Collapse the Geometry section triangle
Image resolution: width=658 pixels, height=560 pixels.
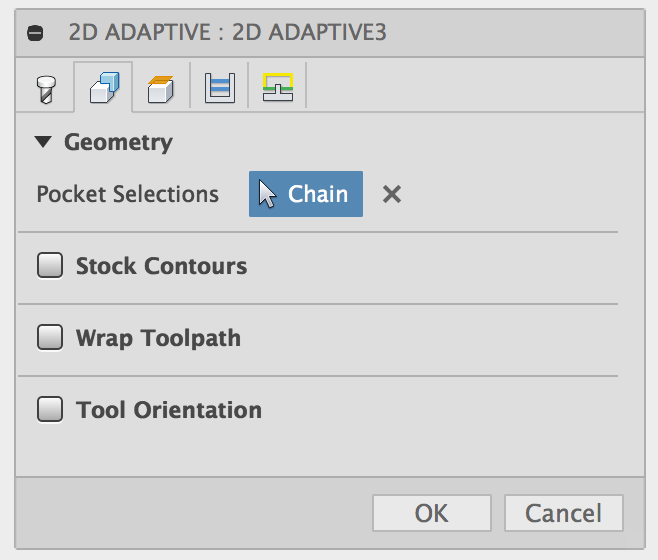point(42,143)
